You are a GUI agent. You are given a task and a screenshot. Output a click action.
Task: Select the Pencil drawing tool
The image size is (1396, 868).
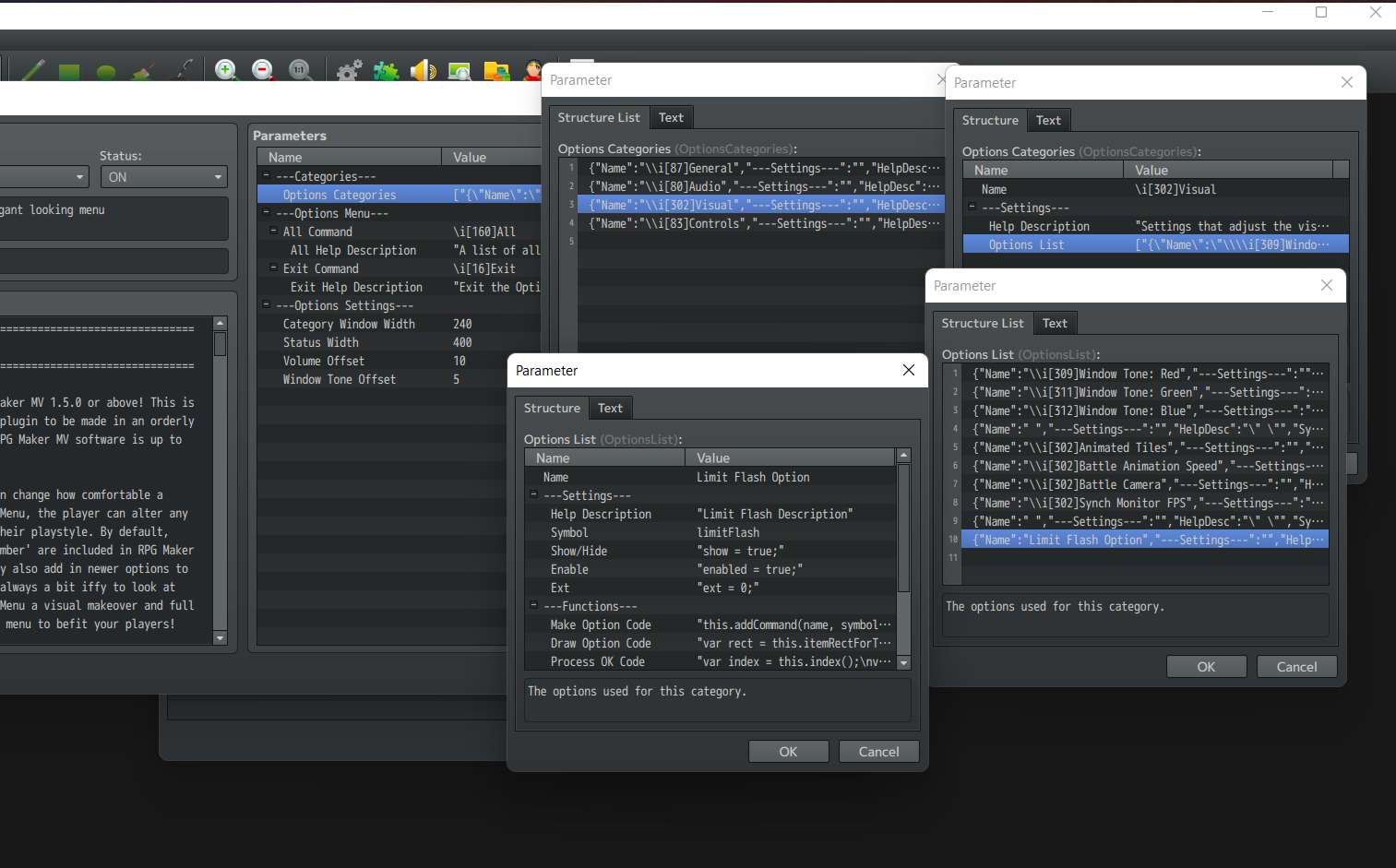(33, 70)
